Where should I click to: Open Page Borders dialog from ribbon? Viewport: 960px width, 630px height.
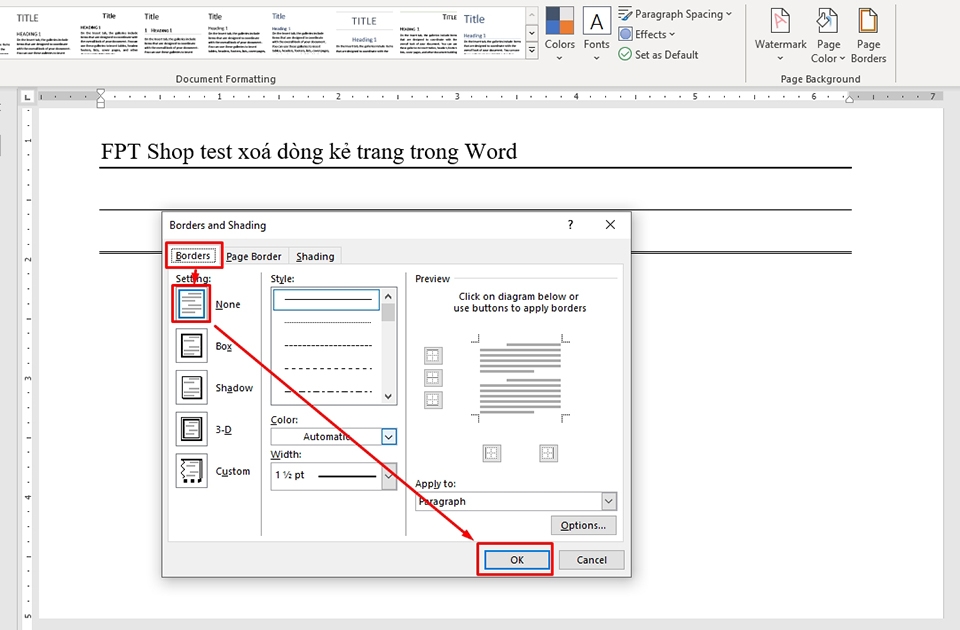click(868, 34)
